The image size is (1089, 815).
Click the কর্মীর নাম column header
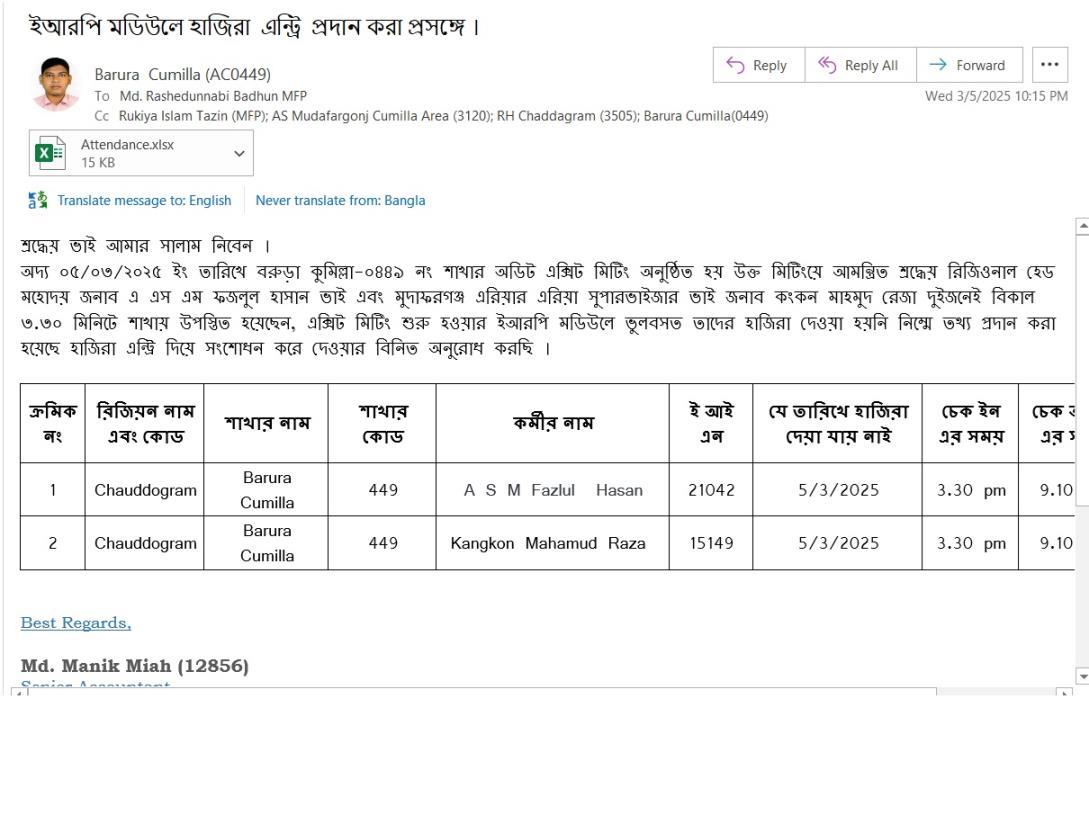coord(553,423)
